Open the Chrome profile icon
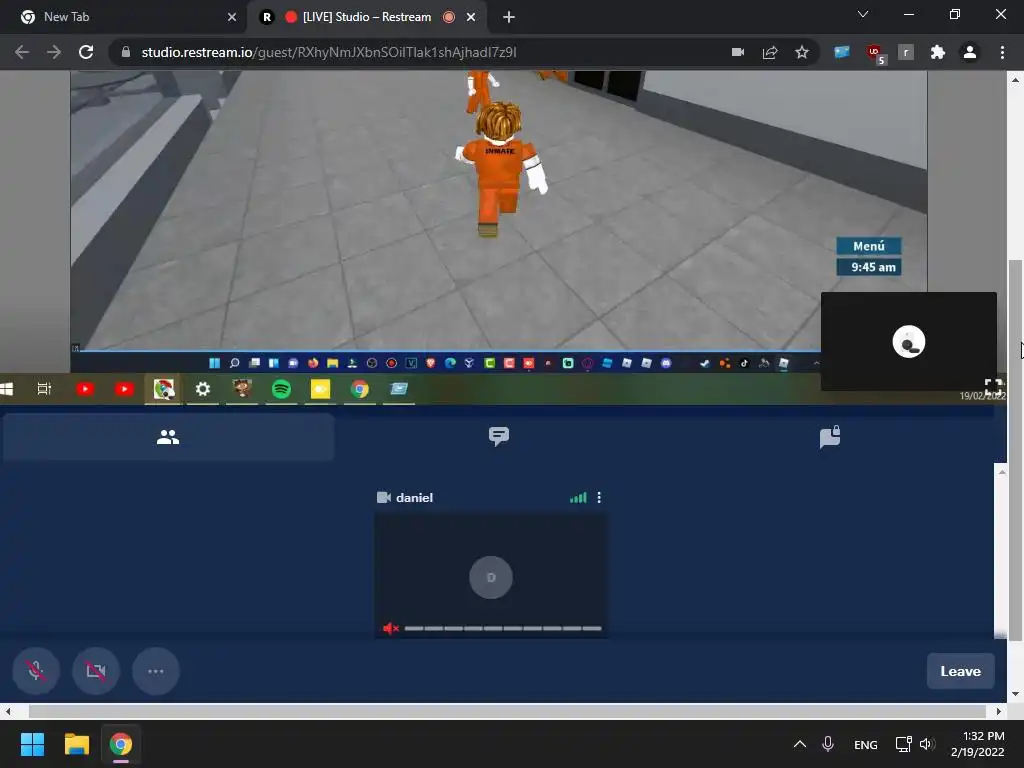 click(970, 52)
